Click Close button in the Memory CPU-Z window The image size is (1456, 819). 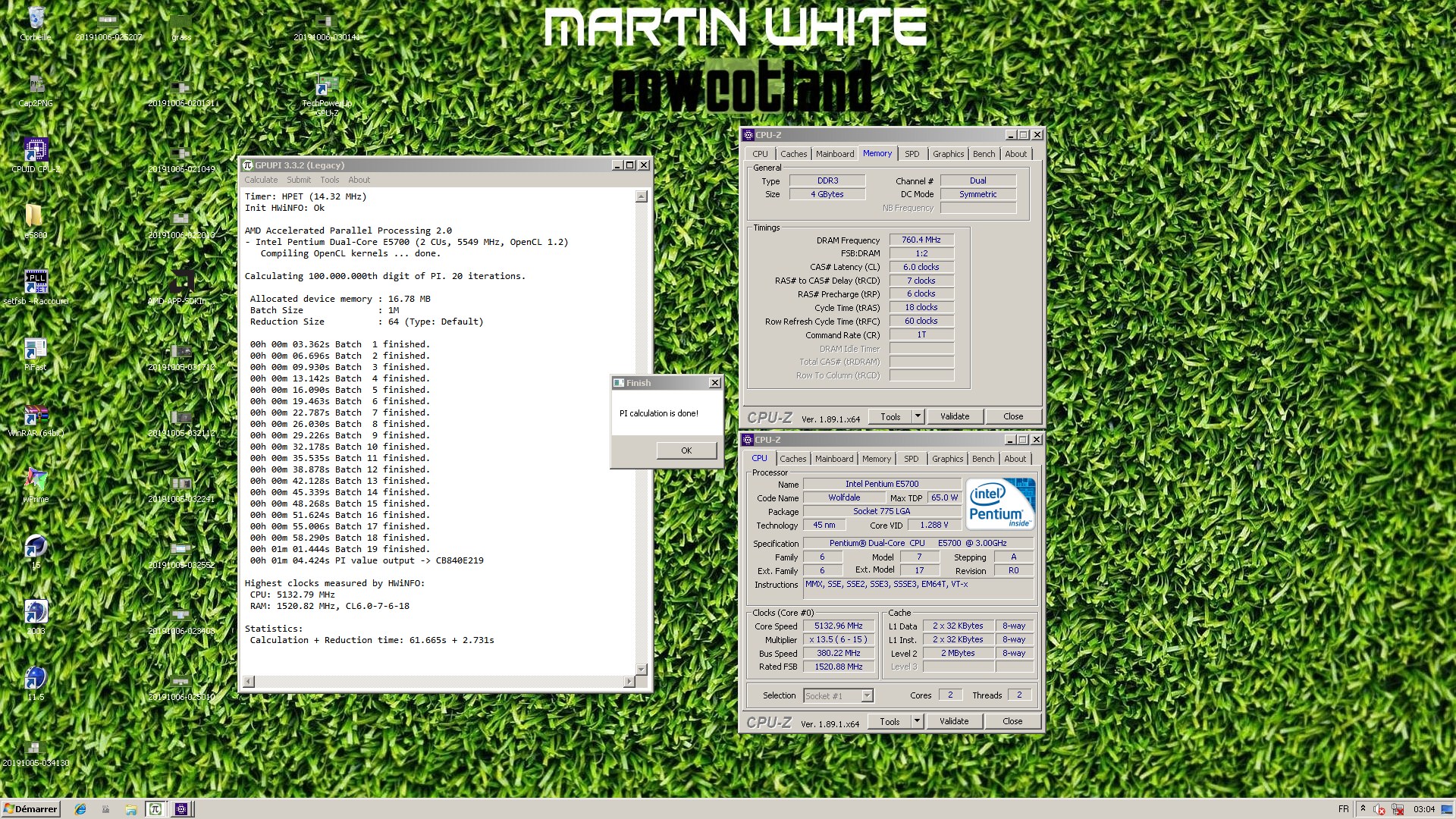tap(1013, 416)
